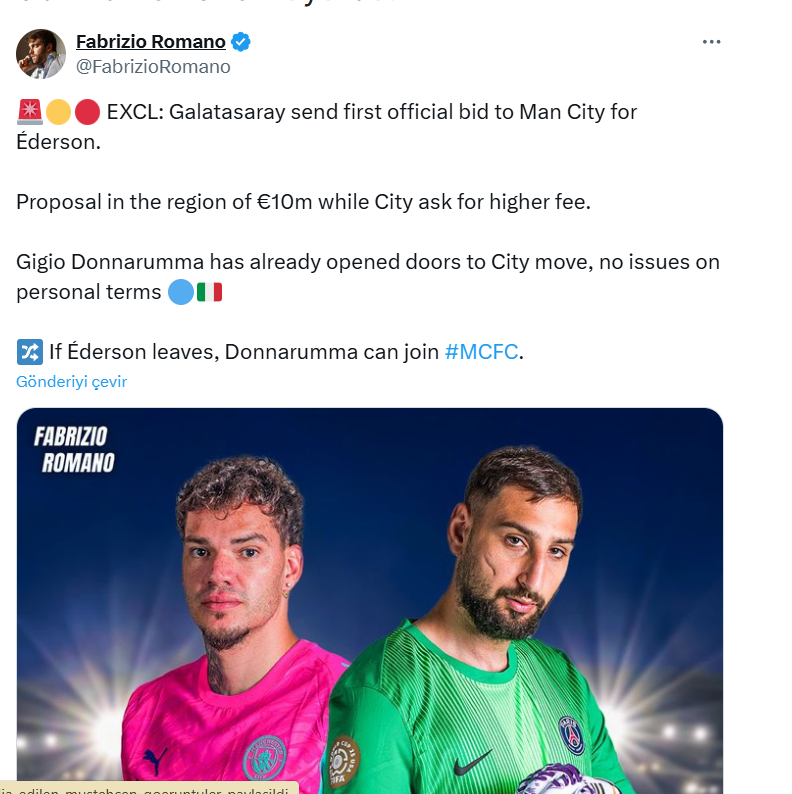Click the Puma logo on pink jersey

[x=156, y=758]
